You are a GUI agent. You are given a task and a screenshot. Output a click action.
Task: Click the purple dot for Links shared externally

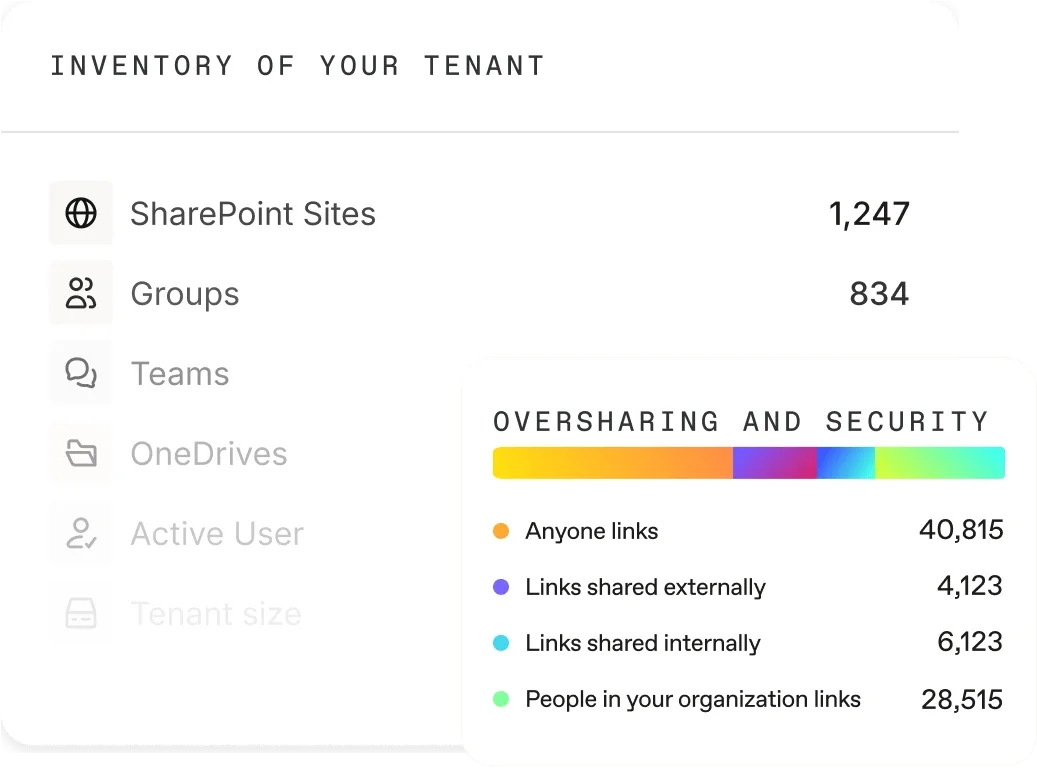click(501, 587)
